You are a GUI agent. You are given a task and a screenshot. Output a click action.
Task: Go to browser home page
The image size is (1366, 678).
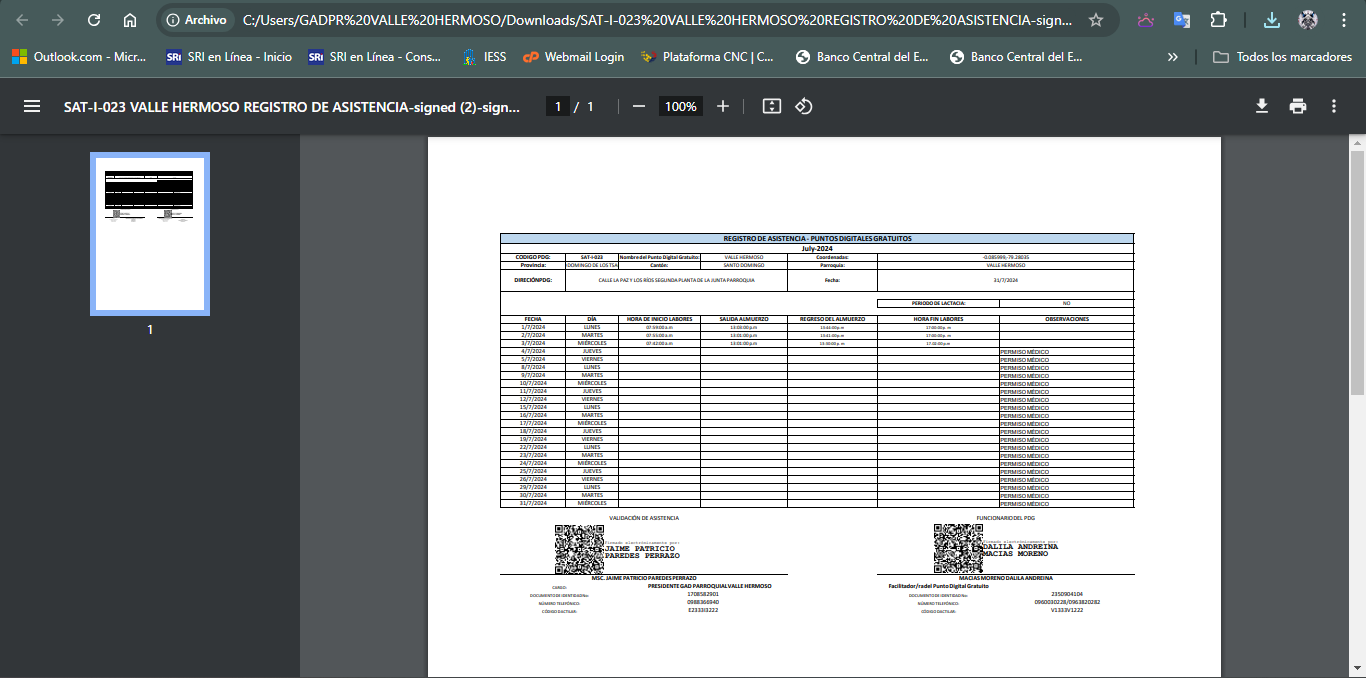coord(130,20)
